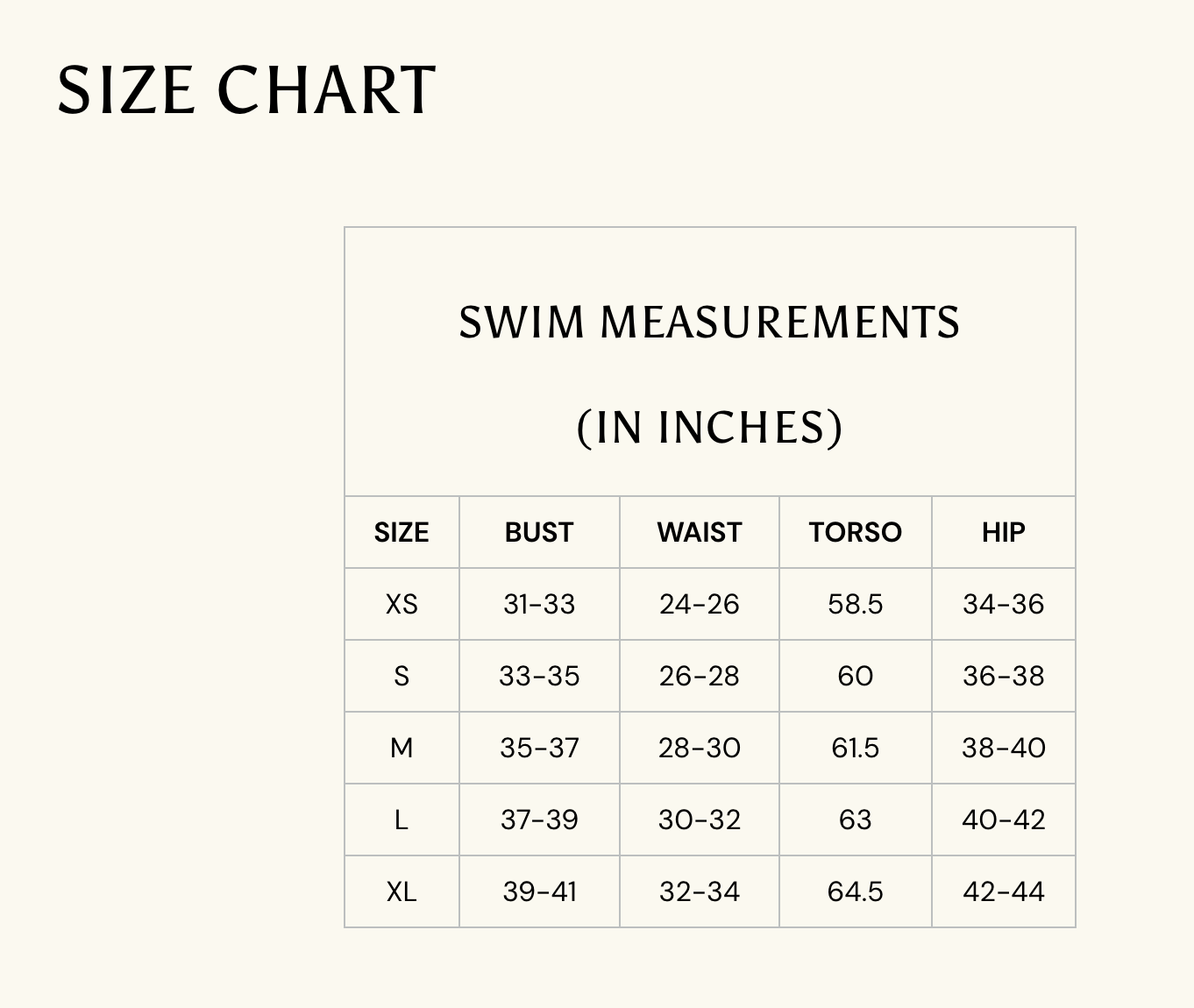Click the hip value 42-44
Screen dimensions: 1194x1008
(1003, 891)
